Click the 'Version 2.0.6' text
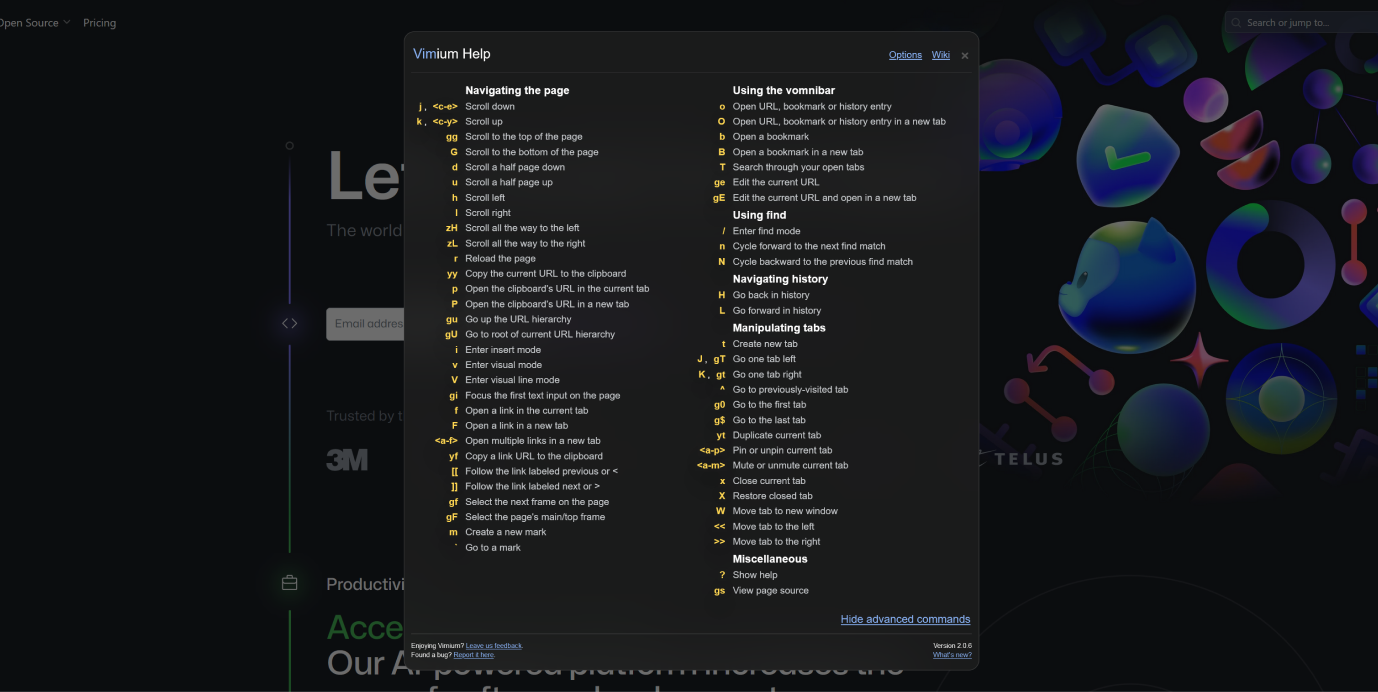Screen dimensions: 1378x692 [x=952, y=646]
